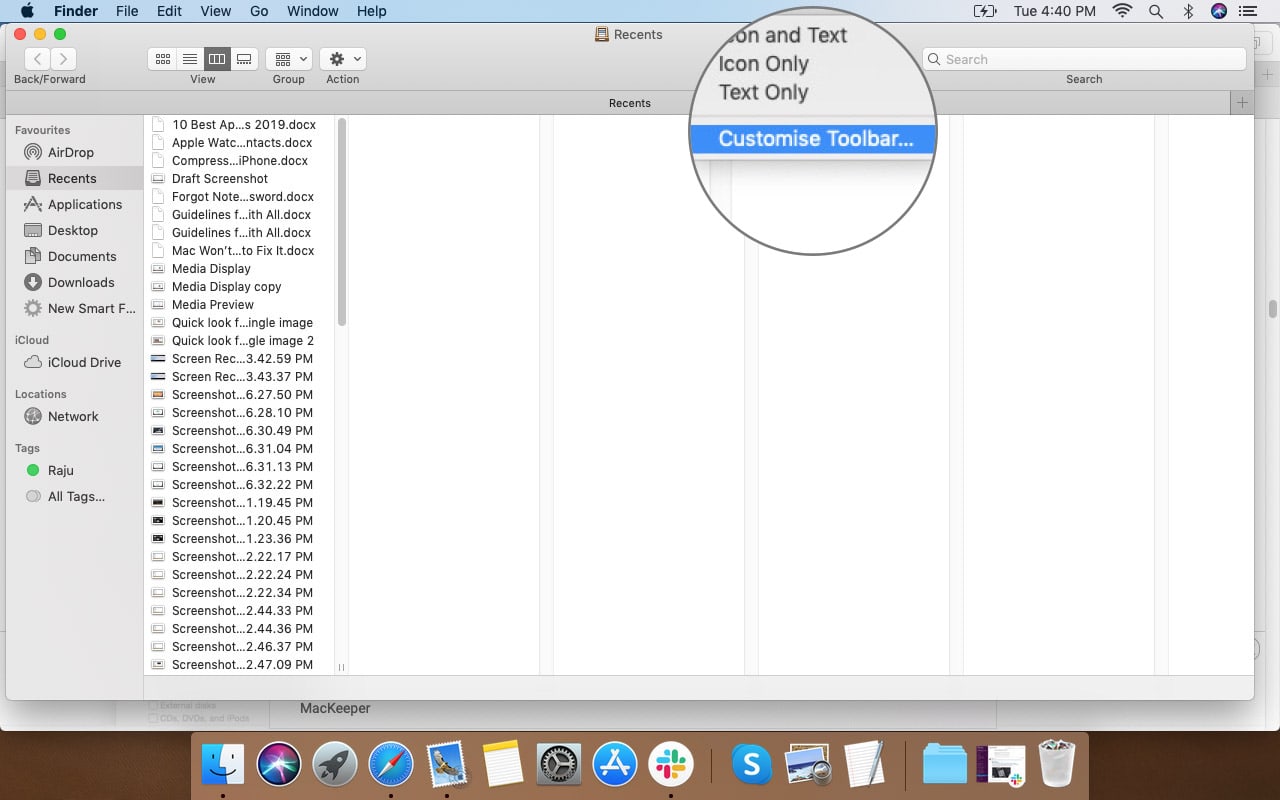Image resolution: width=1280 pixels, height=800 pixels.
Task: Choose Customise Toolbar from the menu
Action: click(x=812, y=138)
